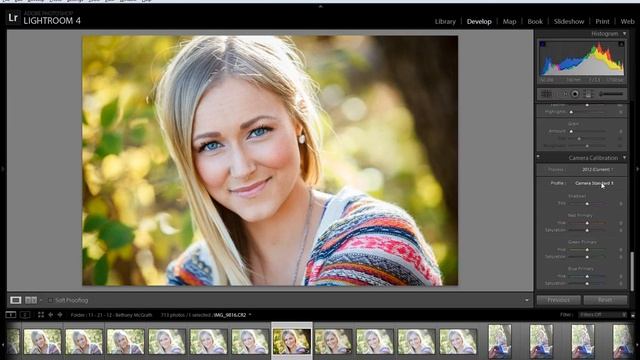Adjust the Blue Primary Saturation slider
Viewport: 640px width, 360px height.
point(588,283)
